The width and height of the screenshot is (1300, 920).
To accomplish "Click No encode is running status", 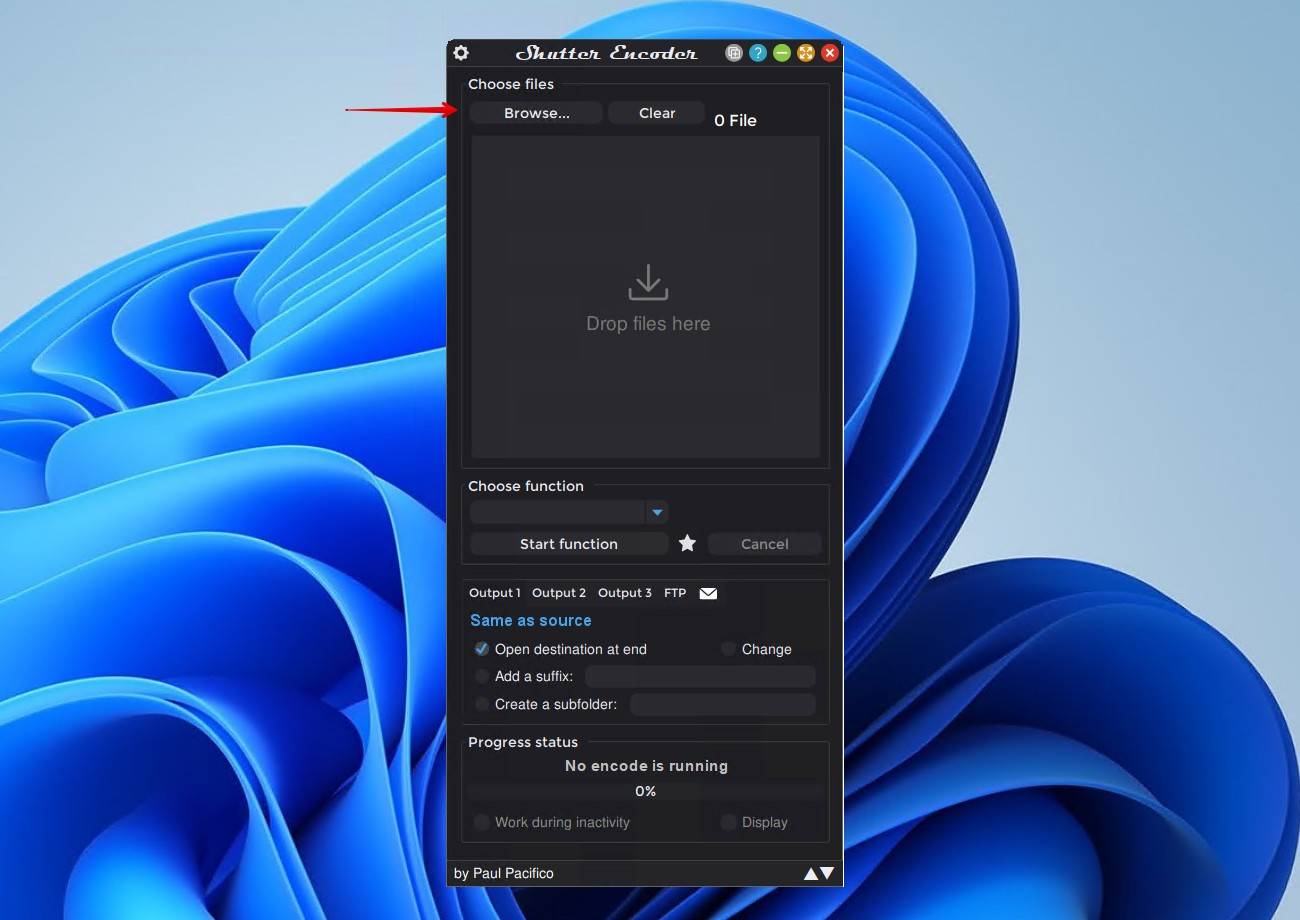I will coord(646,766).
